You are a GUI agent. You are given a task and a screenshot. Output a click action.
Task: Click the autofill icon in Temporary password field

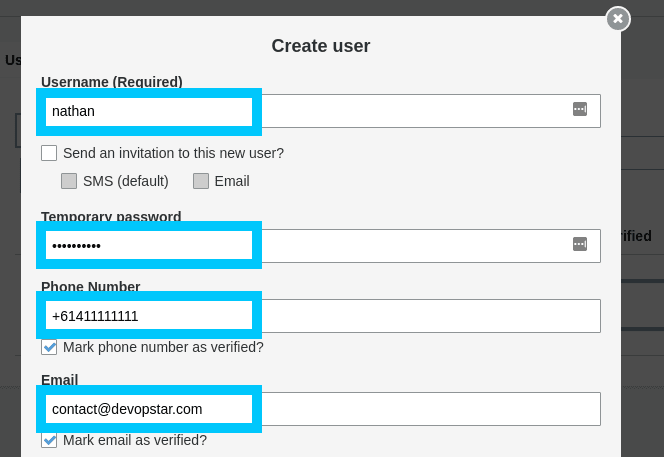coord(579,244)
